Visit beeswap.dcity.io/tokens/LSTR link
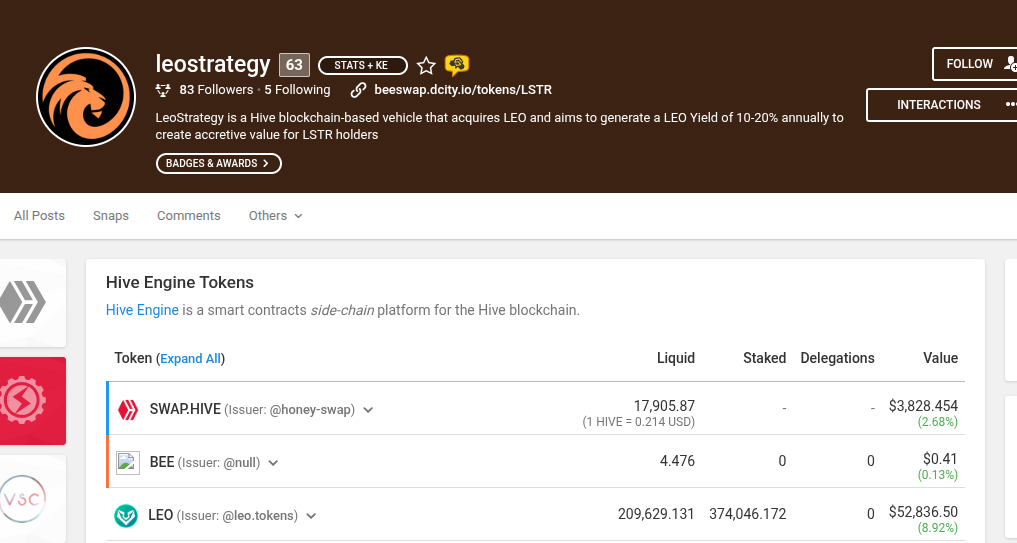Screen dimensions: 1017x543 coord(463,90)
